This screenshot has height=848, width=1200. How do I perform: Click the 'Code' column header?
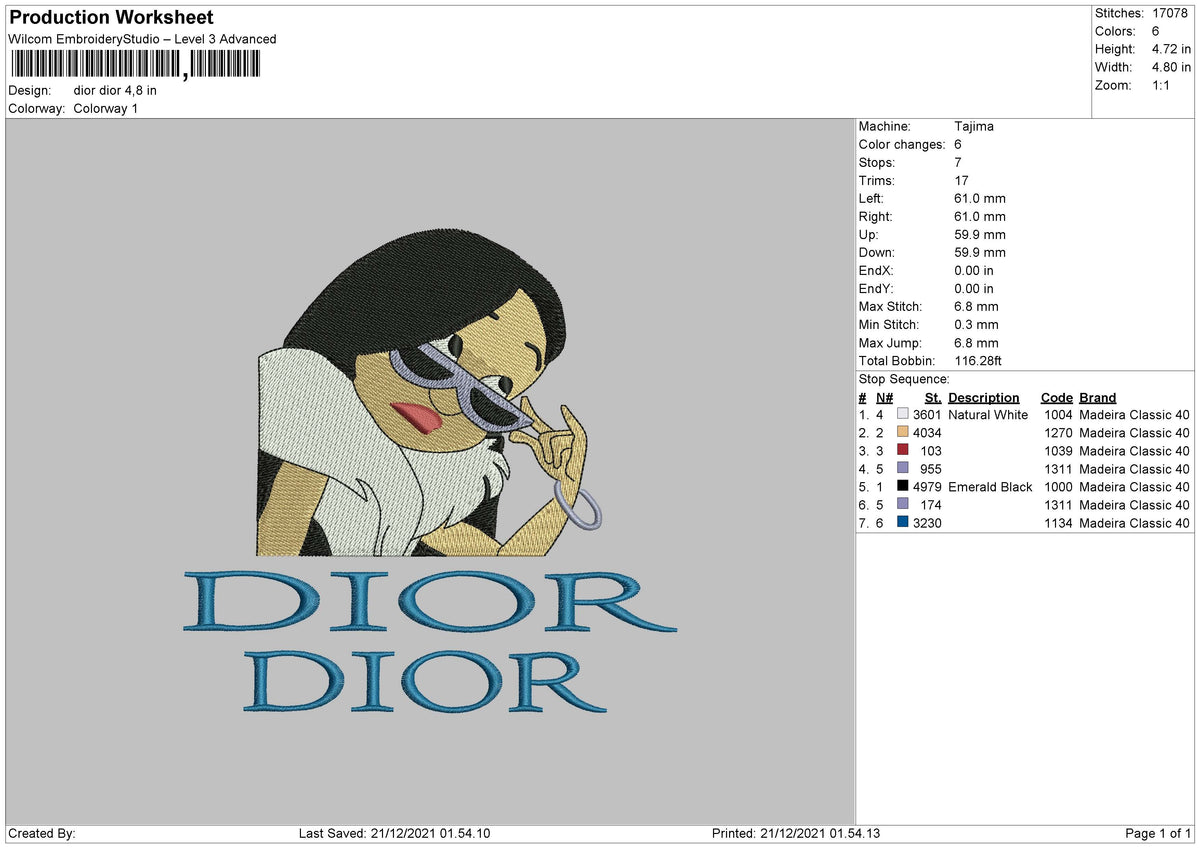[x=1057, y=397]
